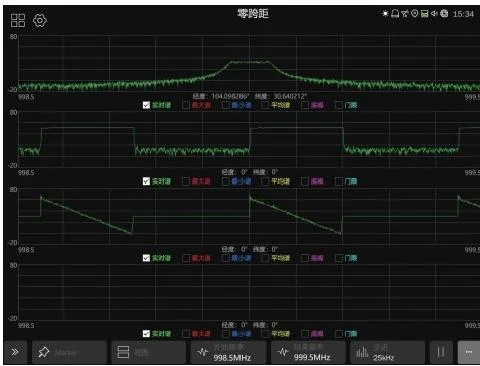Click latitude 30.640212° readout text
The width and height of the screenshot is (480, 366).
click(x=280, y=96)
